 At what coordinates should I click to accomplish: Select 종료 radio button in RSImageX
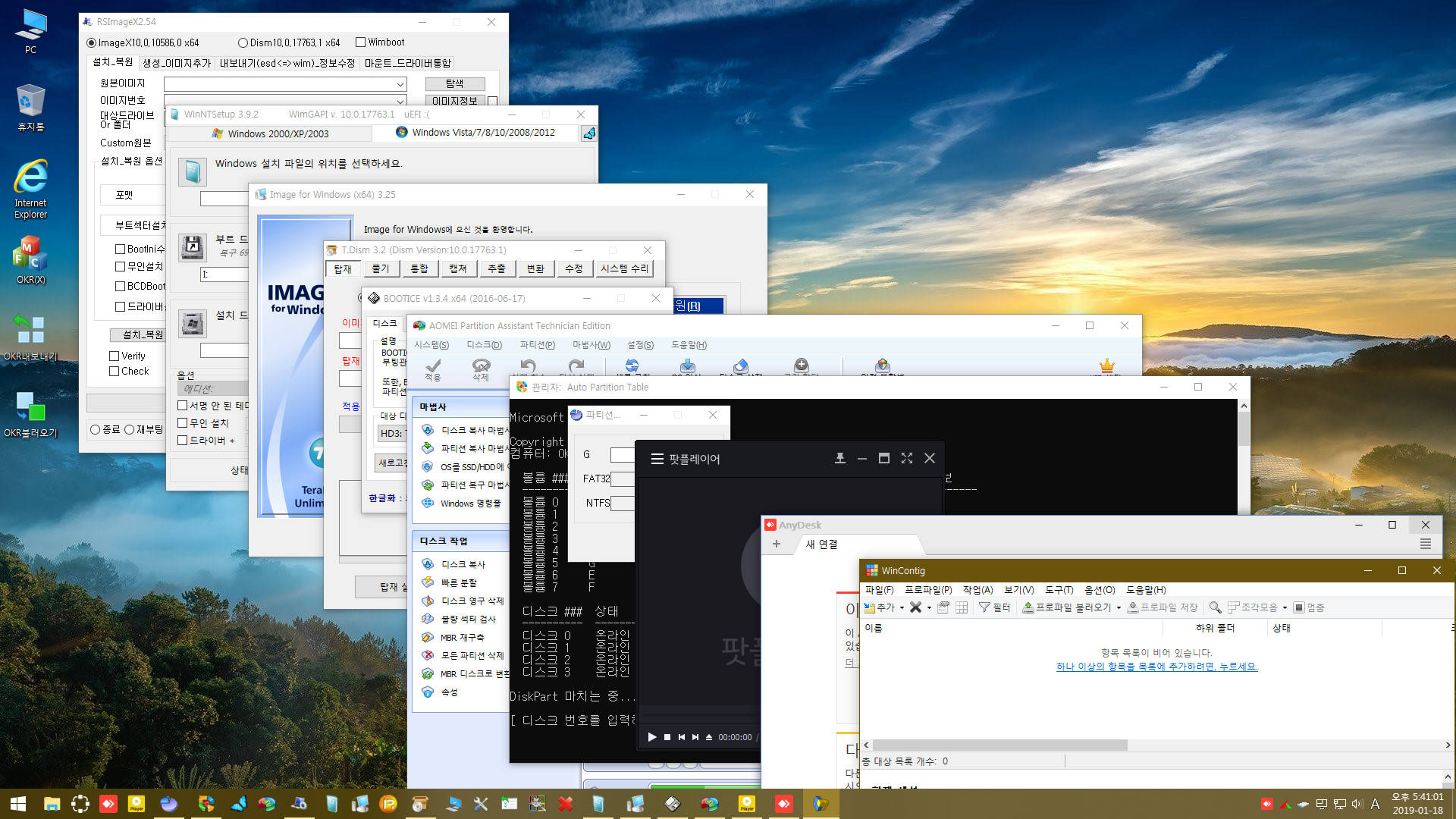click(105, 429)
